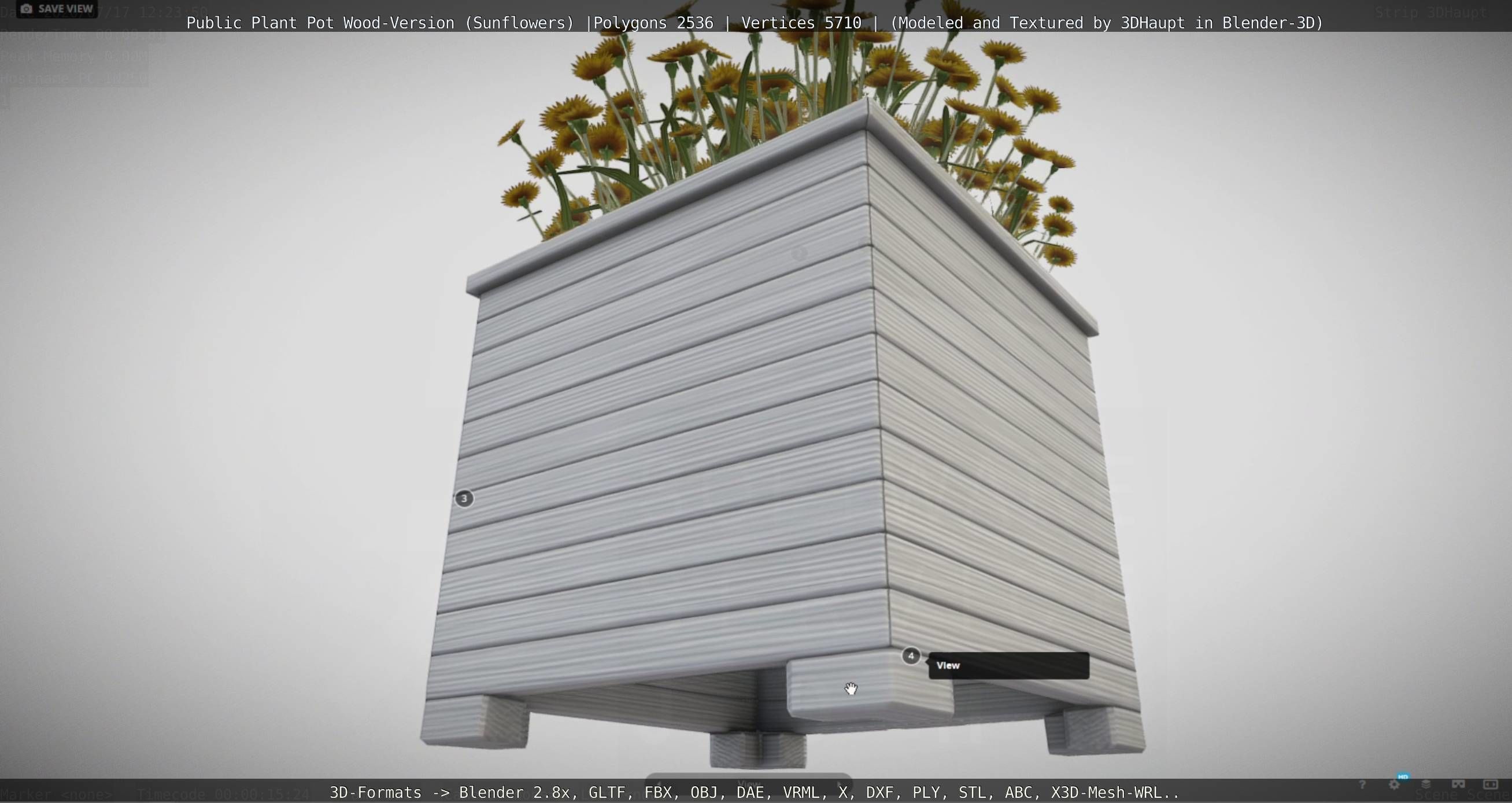The height and width of the screenshot is (803, 1512).
Task: Open viewer settings gear icon
Action: coord(1394,785)
